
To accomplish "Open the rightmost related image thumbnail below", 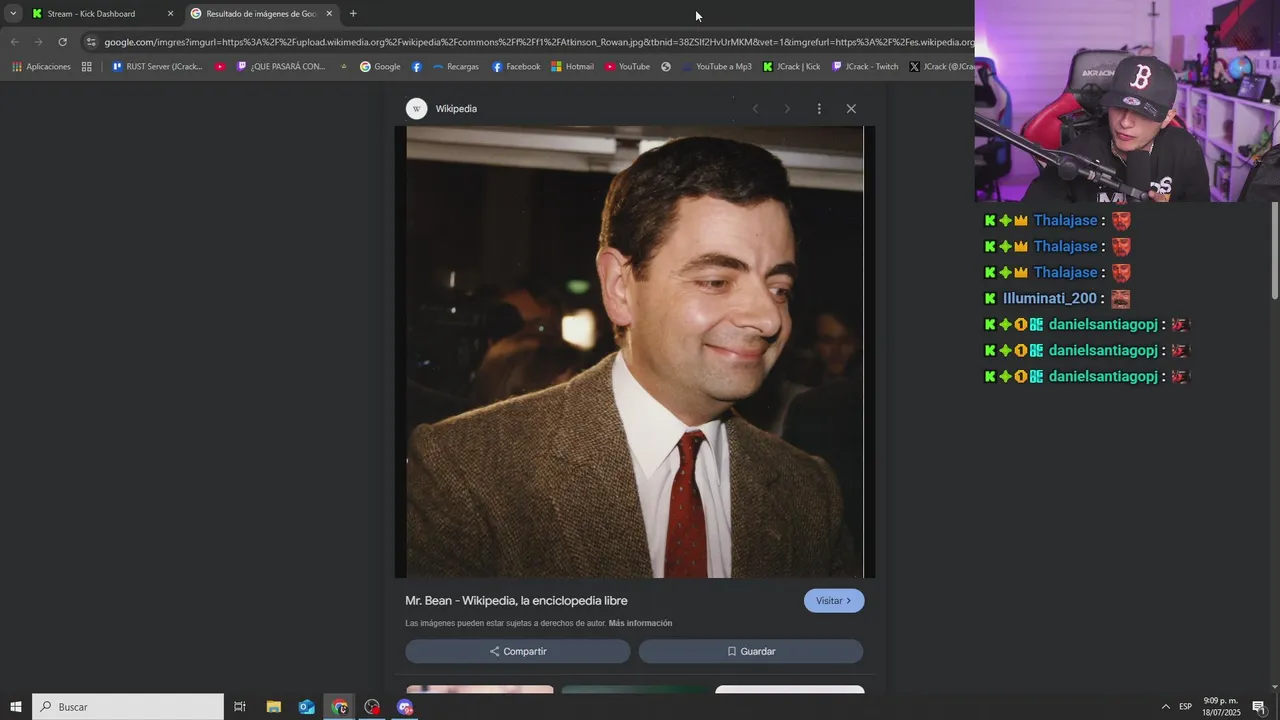I will 790,689.
